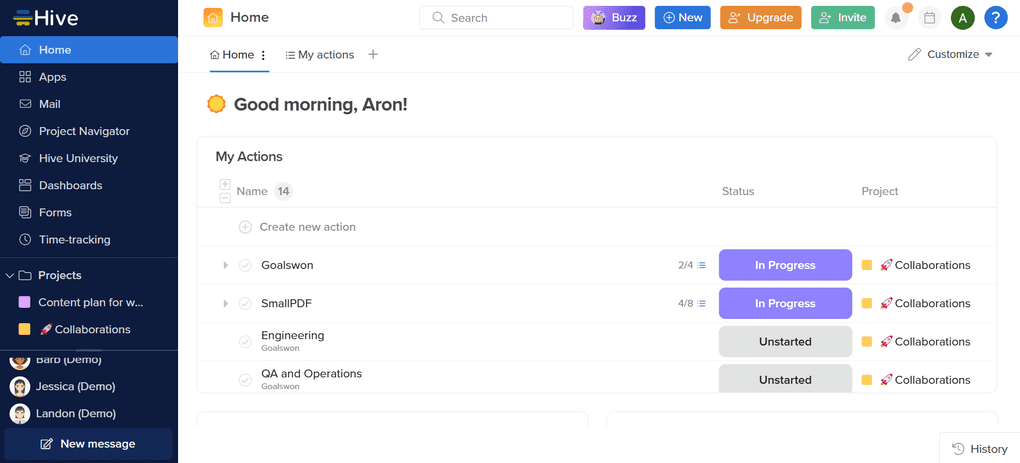Collapse the Projects section in sidebar
Viewport: 1020px width, 463px height.
[10, 275]
